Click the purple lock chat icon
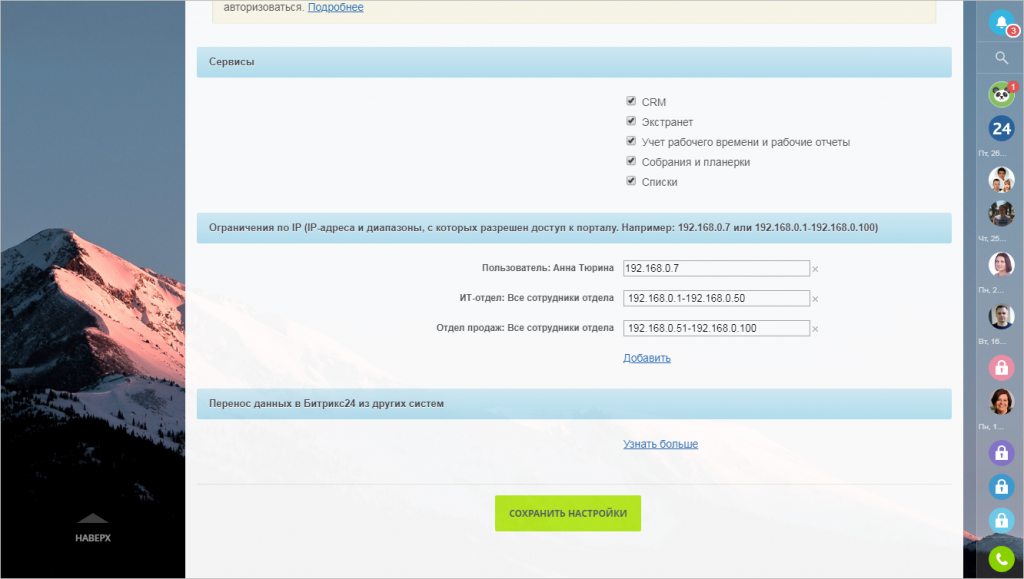Image resolution: width=1024 pixels, height=579 pixels. [1001, 452]
